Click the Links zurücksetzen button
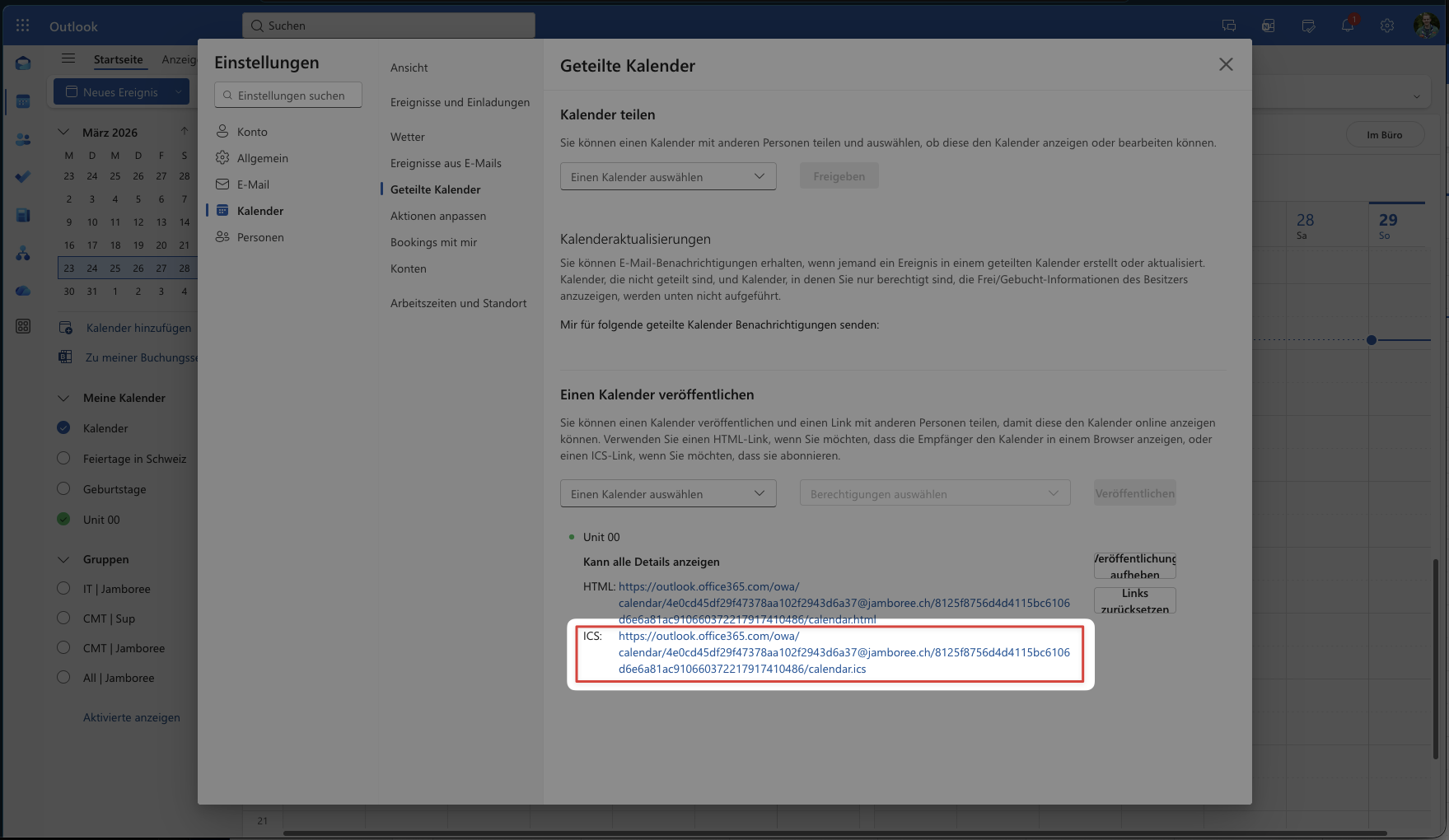 pos(1134,600)
